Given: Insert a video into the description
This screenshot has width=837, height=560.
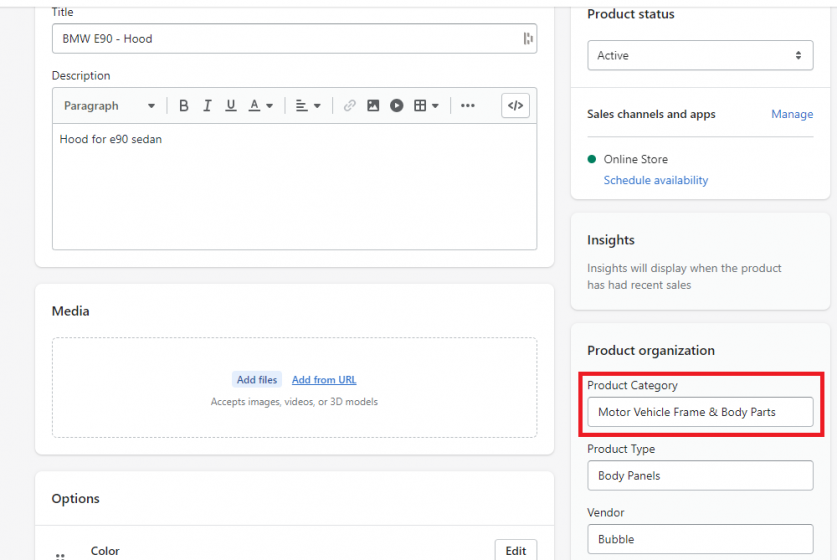Looking at the screenshot, I should click(x=397, y=106).
